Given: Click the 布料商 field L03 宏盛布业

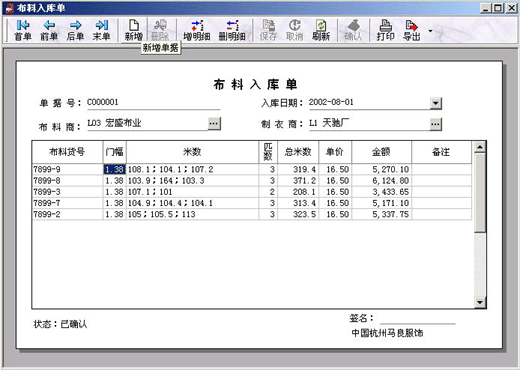Looking at the screenshot, I should (147, 123).
